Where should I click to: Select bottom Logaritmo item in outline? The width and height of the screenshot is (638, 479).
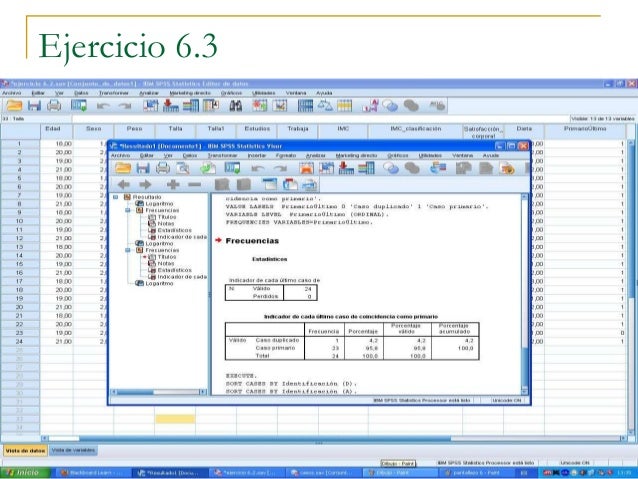pos(159,283)
